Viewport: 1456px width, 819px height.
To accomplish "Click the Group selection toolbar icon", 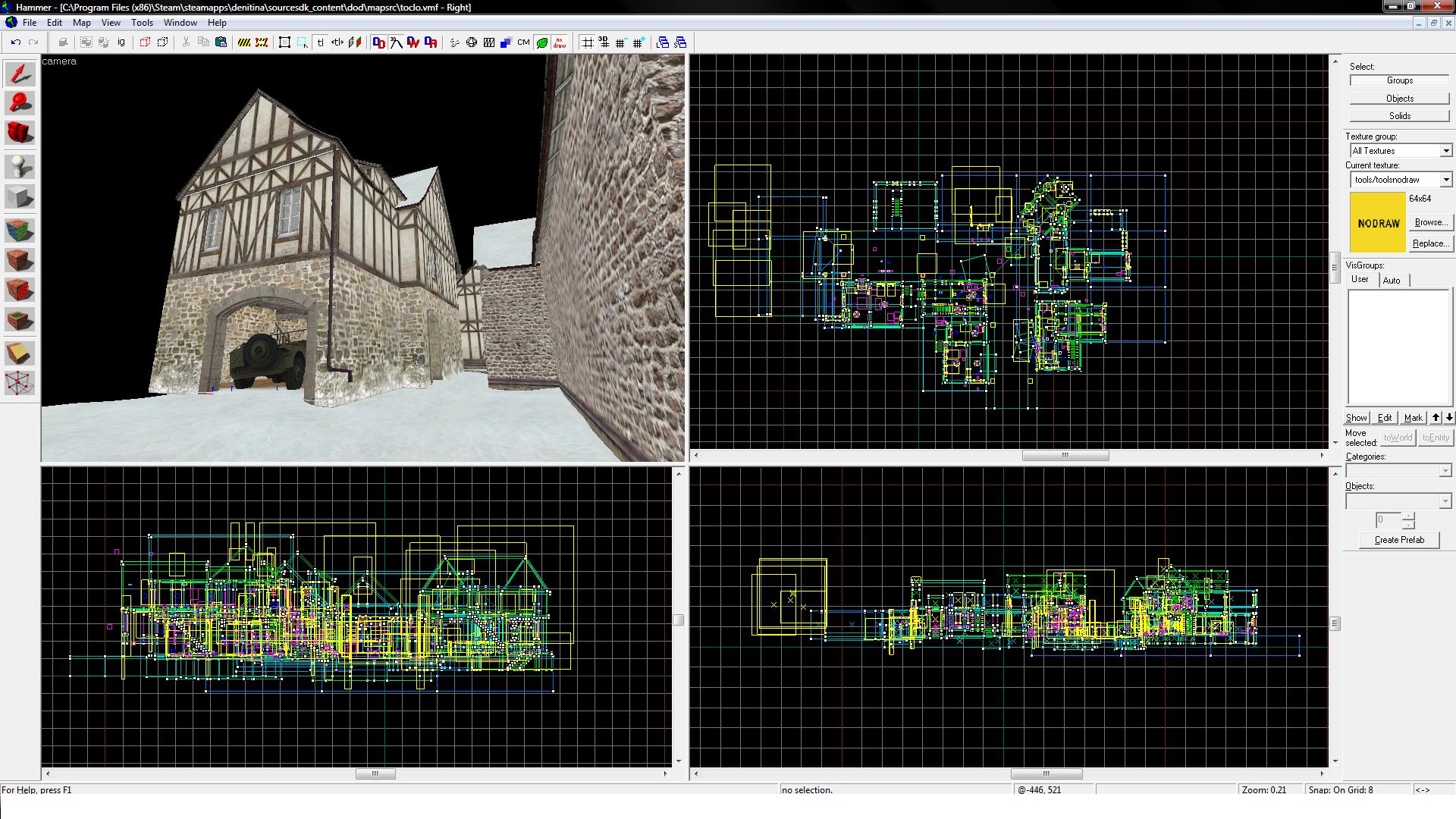I will pos(86,42).
